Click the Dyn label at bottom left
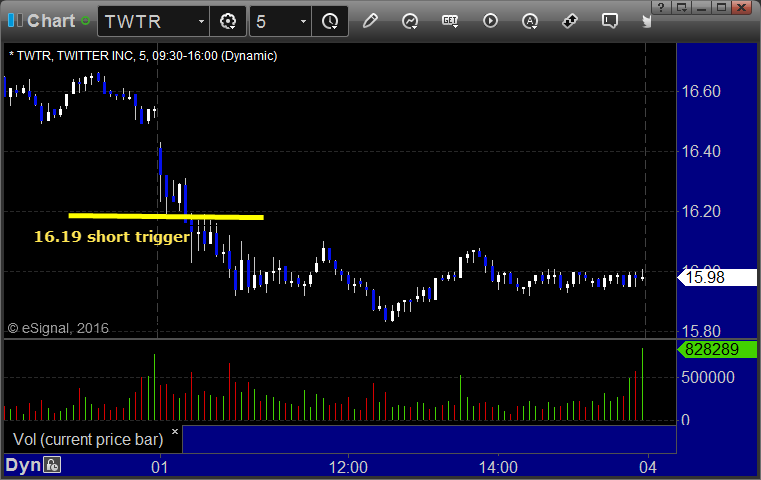 (x=23, y=465)
